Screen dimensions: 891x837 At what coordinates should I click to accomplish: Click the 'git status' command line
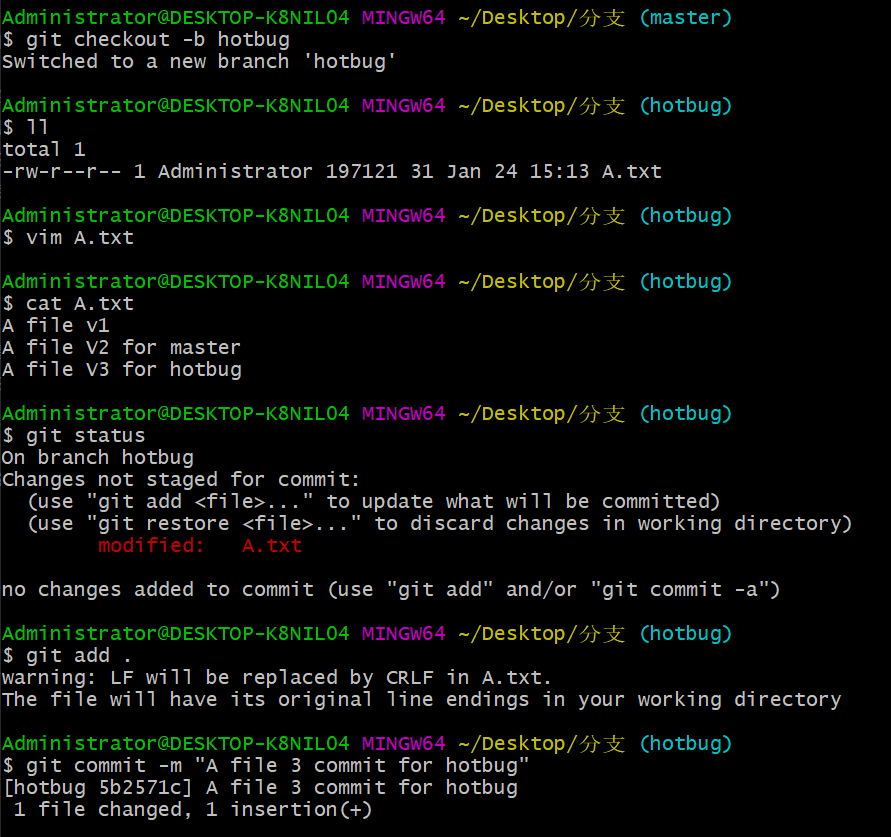pos(74,436)
